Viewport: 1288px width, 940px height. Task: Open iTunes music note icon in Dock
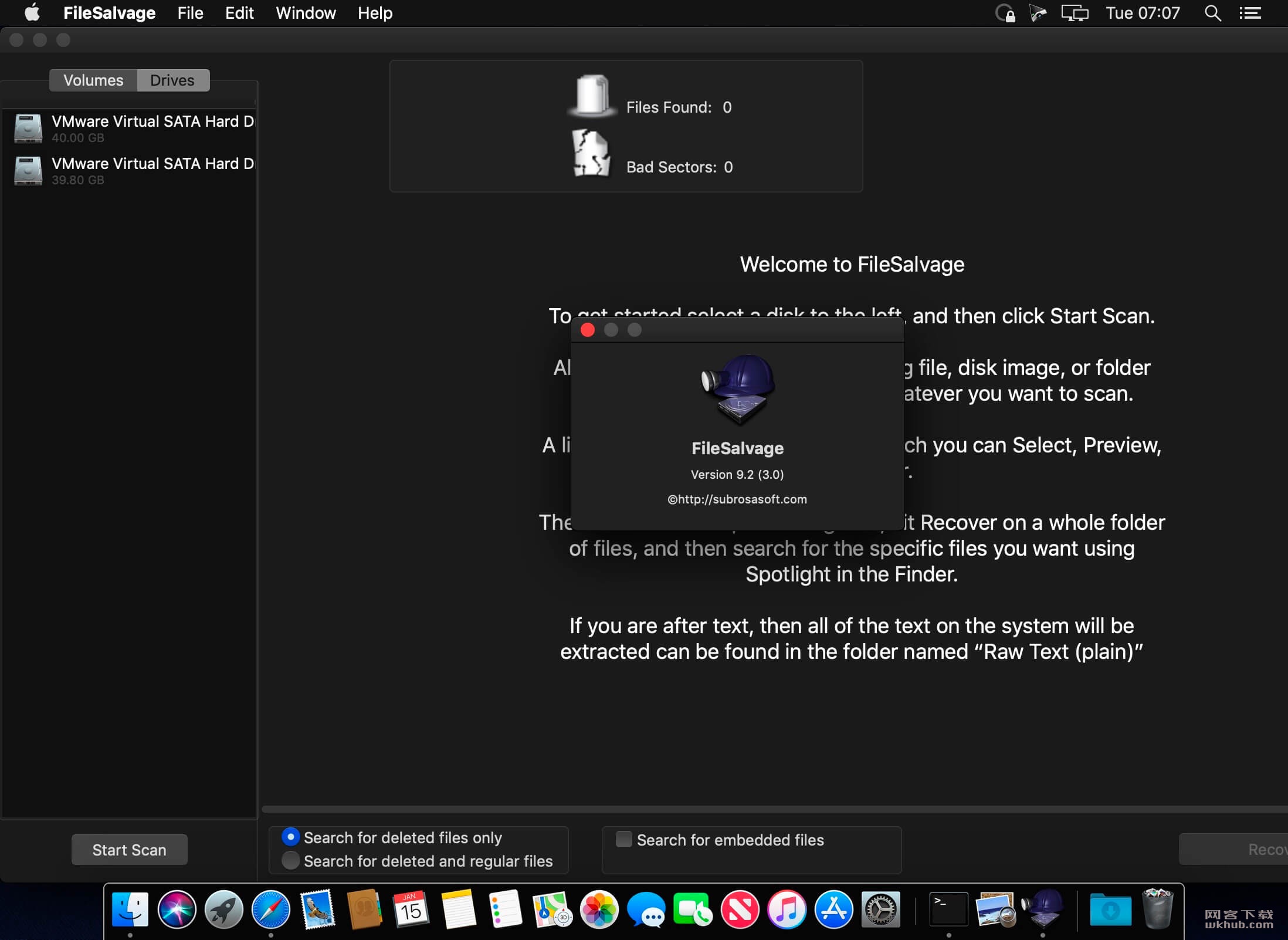787,909
